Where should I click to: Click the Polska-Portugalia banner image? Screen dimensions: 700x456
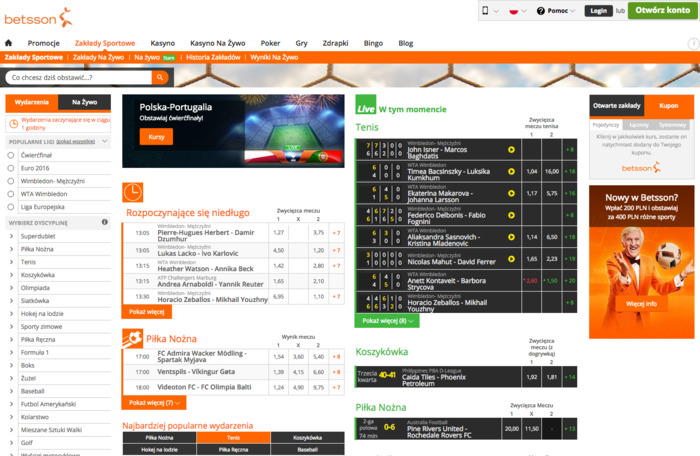233,131
